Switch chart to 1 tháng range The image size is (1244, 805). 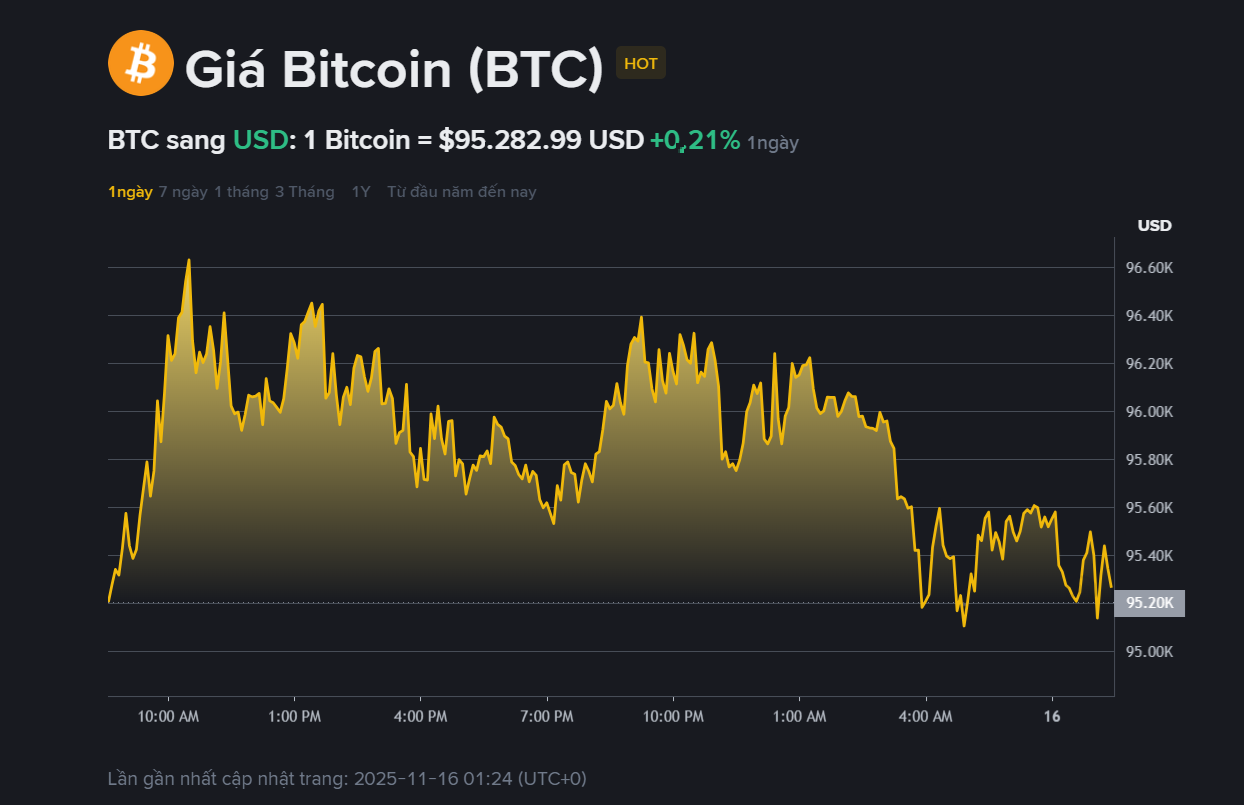click(x=241, y=192)
